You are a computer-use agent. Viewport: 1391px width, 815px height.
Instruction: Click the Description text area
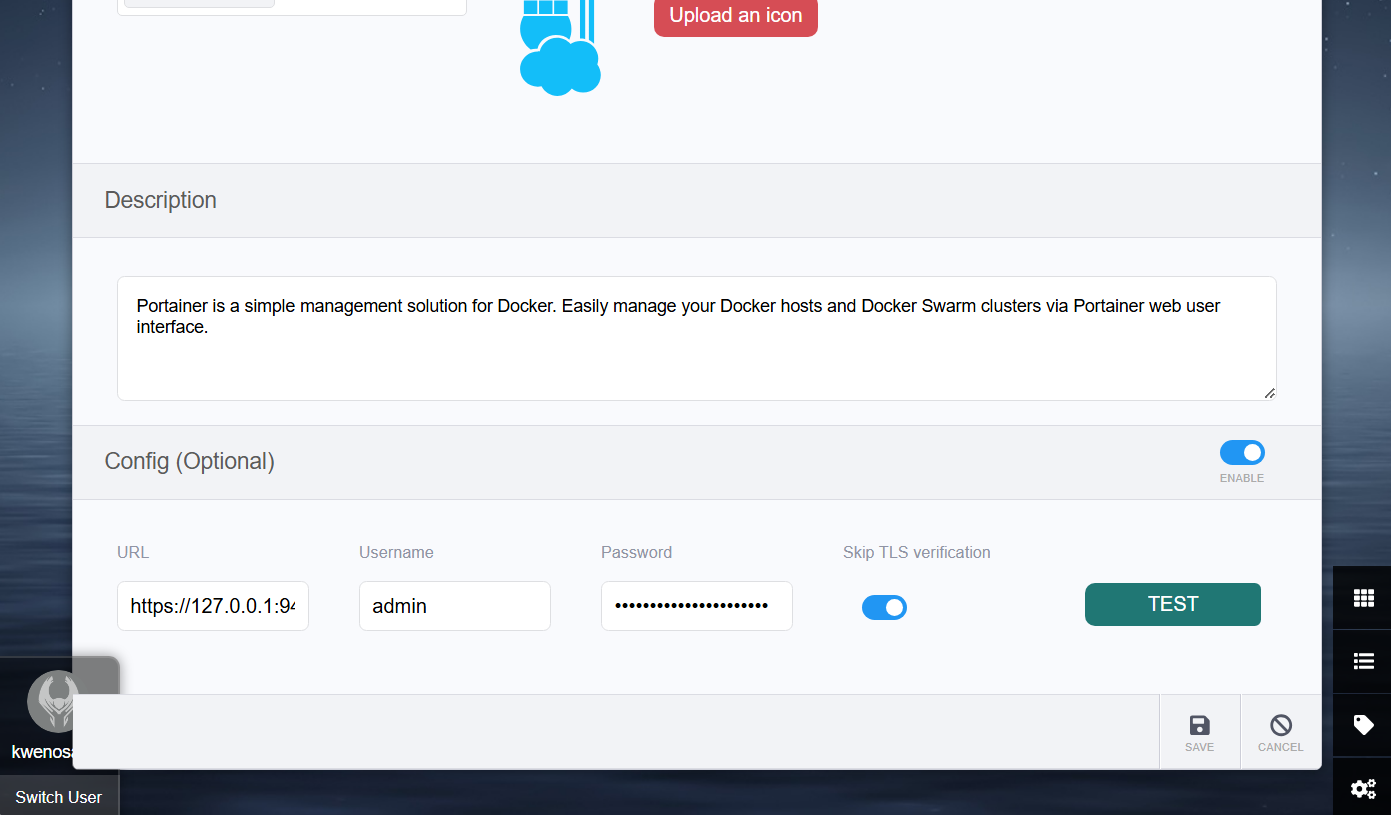point(696,337)
